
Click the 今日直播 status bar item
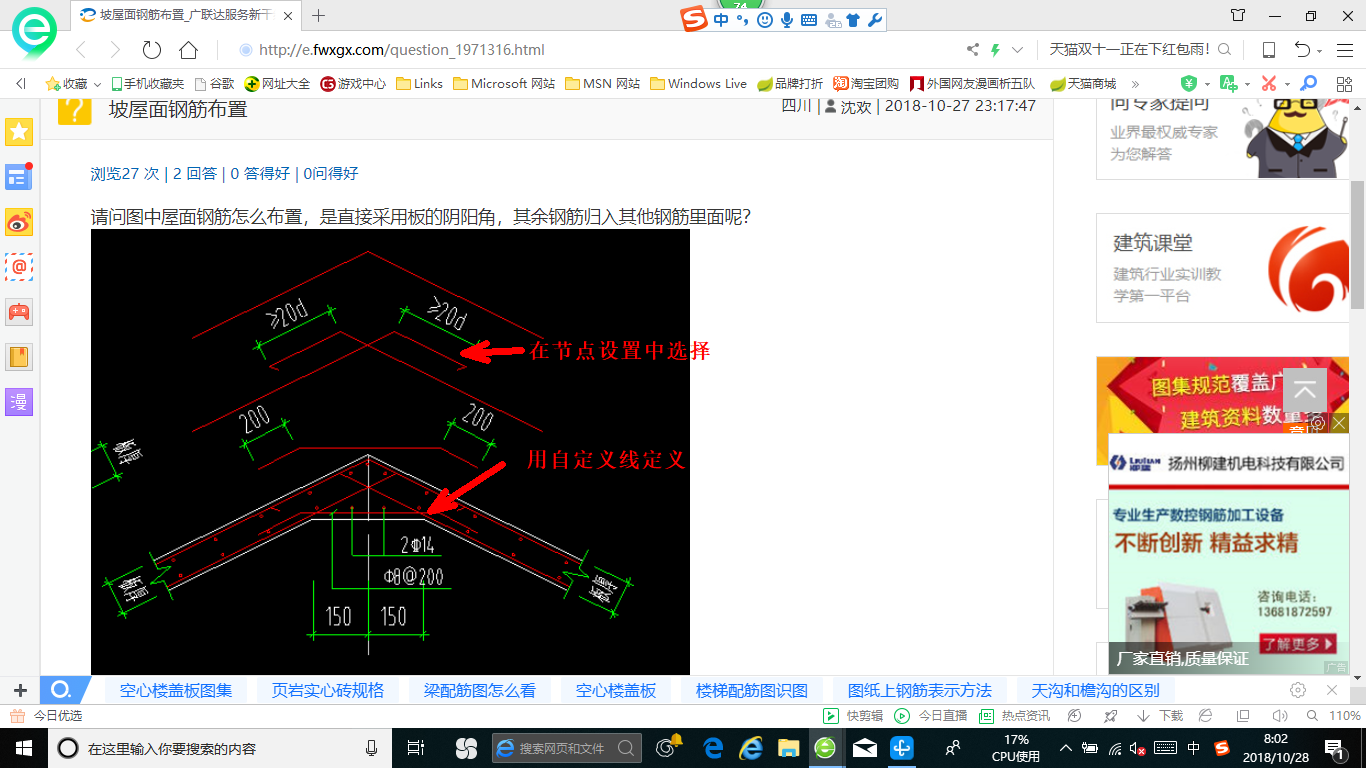tap(931, 716)
